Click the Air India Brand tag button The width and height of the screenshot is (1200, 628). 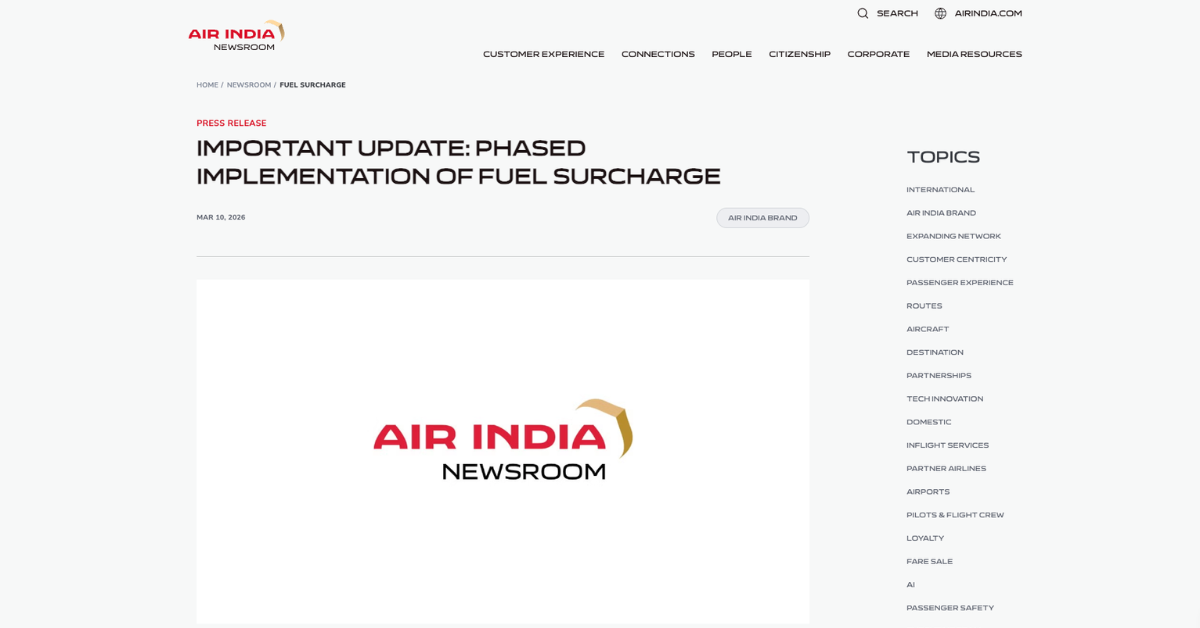pos(762,218)
